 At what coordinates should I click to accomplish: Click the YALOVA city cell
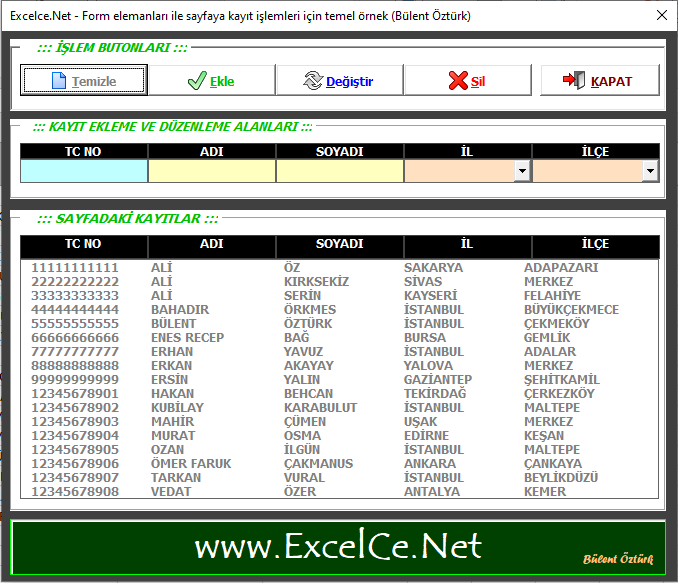coord(429,365)
